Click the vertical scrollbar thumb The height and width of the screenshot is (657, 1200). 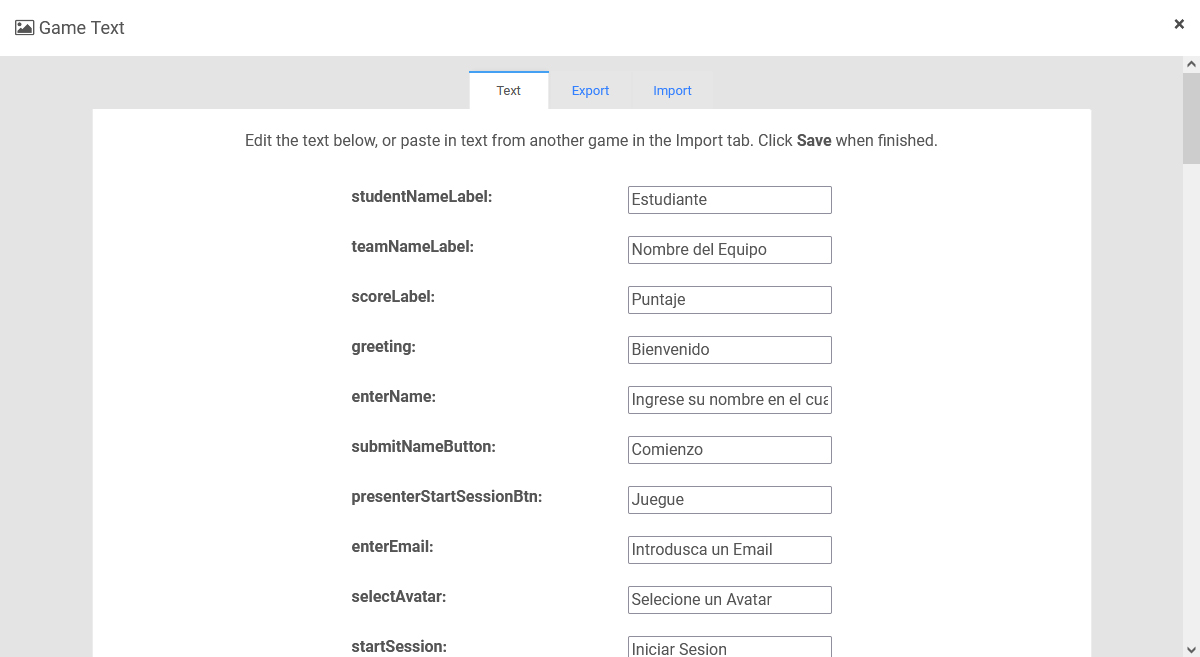coord(1191,118)
